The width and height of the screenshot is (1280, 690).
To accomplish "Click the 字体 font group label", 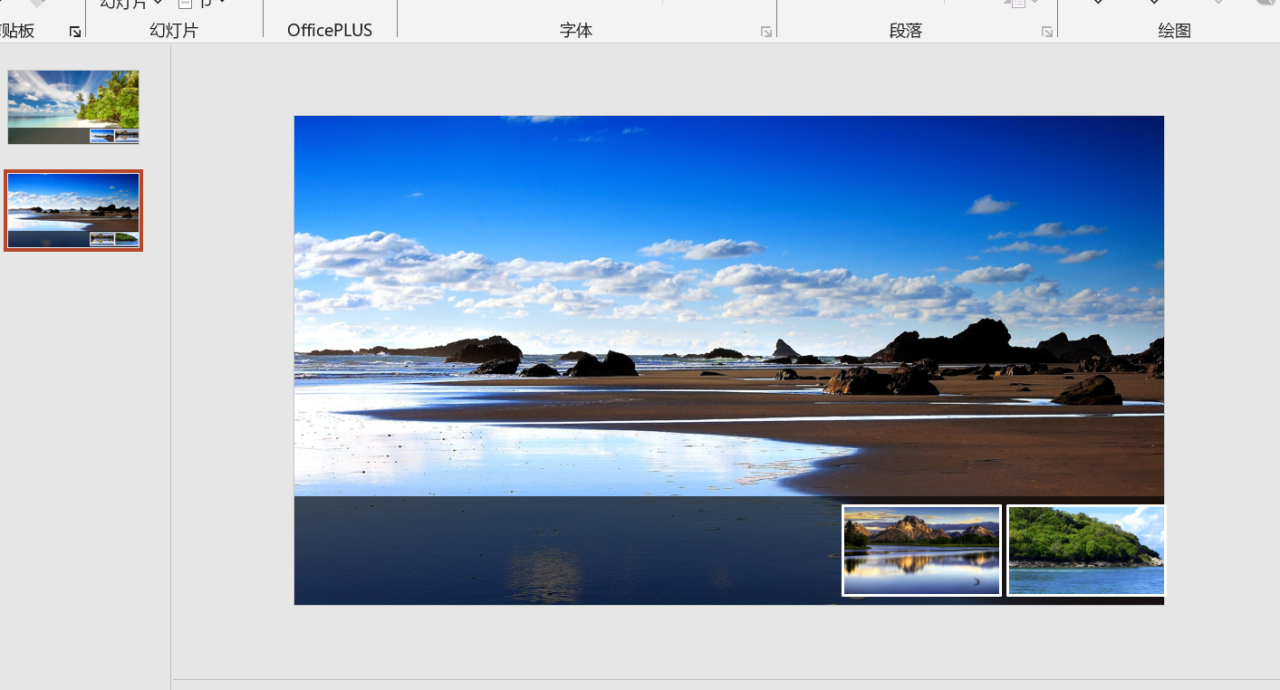I will (576, 31).
